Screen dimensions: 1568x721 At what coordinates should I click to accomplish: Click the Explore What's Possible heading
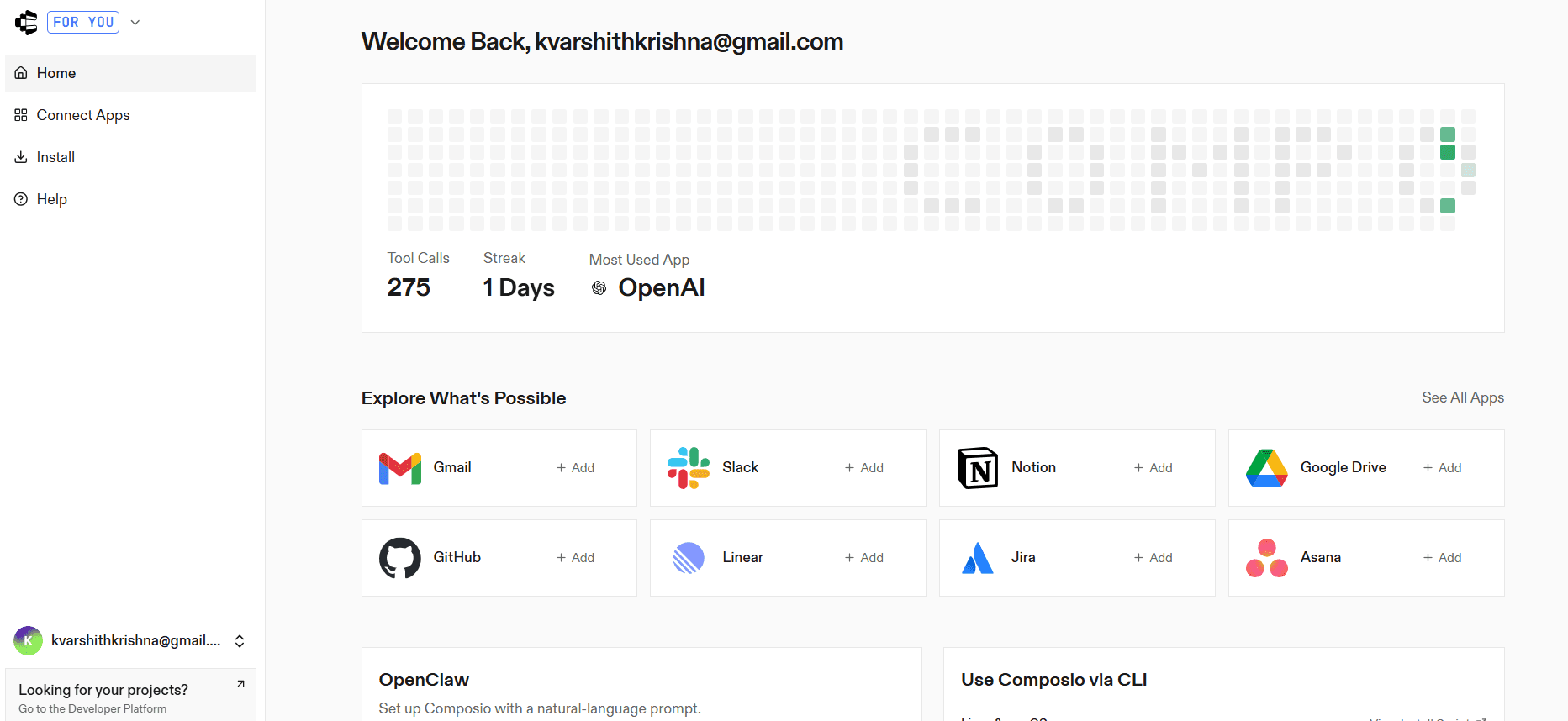463,398
